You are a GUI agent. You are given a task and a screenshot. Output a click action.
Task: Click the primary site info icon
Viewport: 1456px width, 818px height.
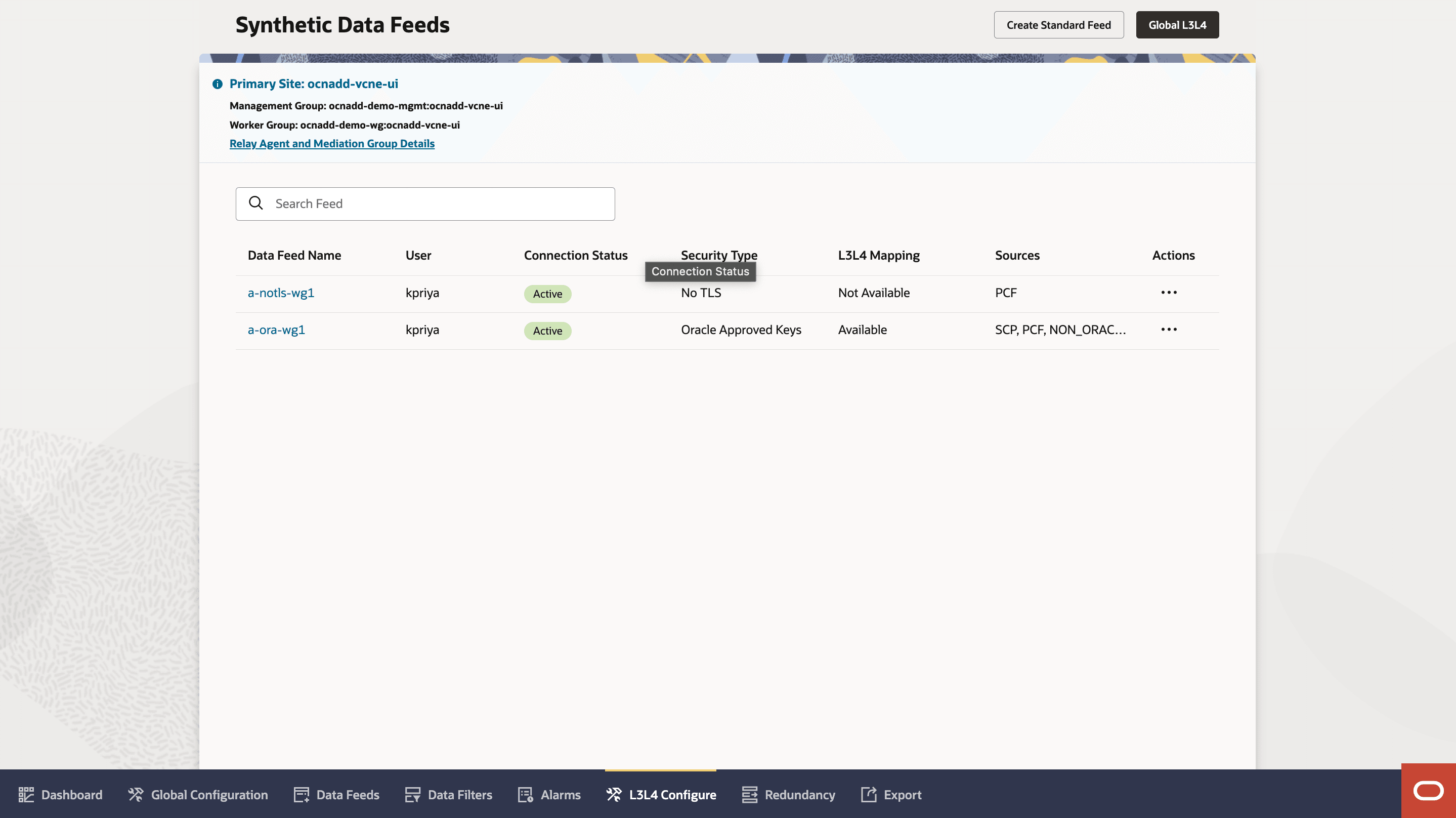pos(218,85)
